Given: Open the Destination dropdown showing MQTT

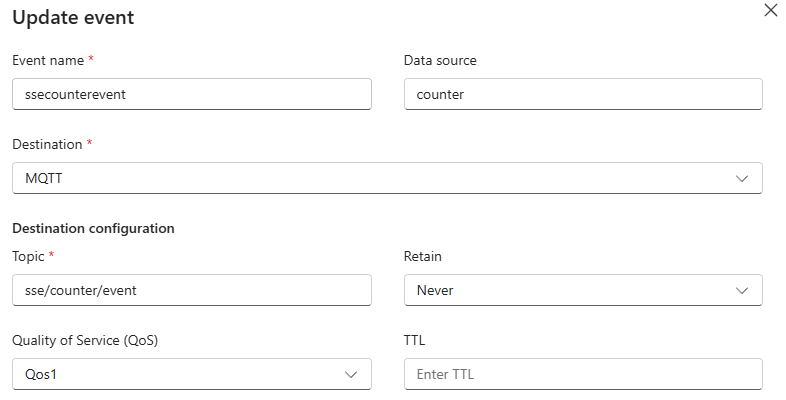Looking at the screenshot, I should tap(386, 178).
